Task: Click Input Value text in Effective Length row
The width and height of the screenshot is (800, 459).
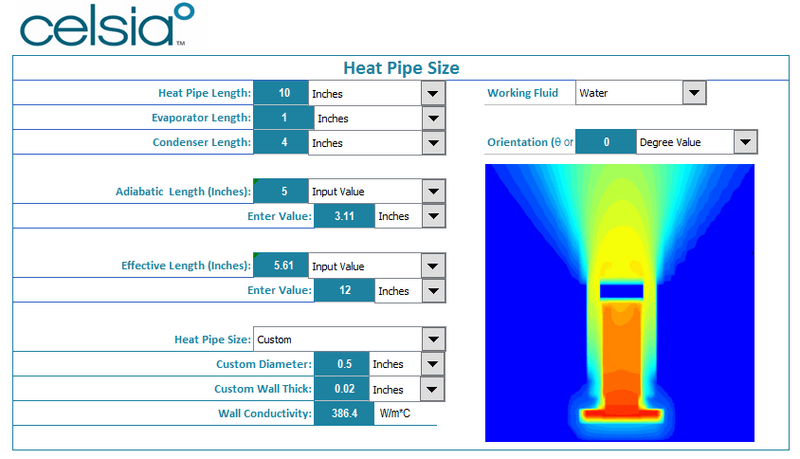Action: 338,266
